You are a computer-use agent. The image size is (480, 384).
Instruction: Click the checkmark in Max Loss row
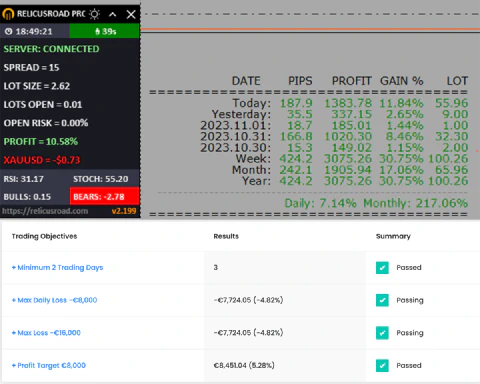point(382,333)
